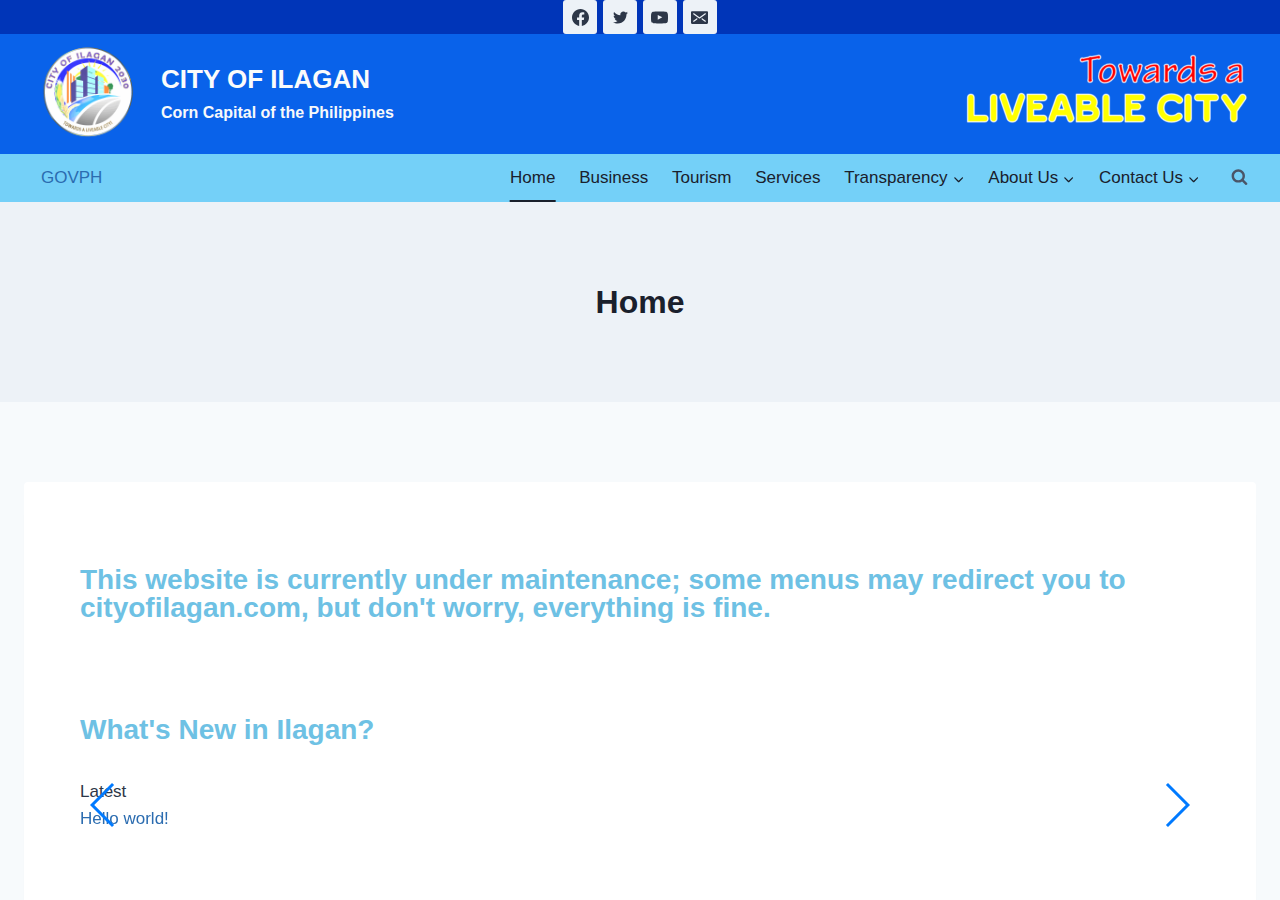Select the Home menu item
The image size is (1280, 900).
(532, 177)
